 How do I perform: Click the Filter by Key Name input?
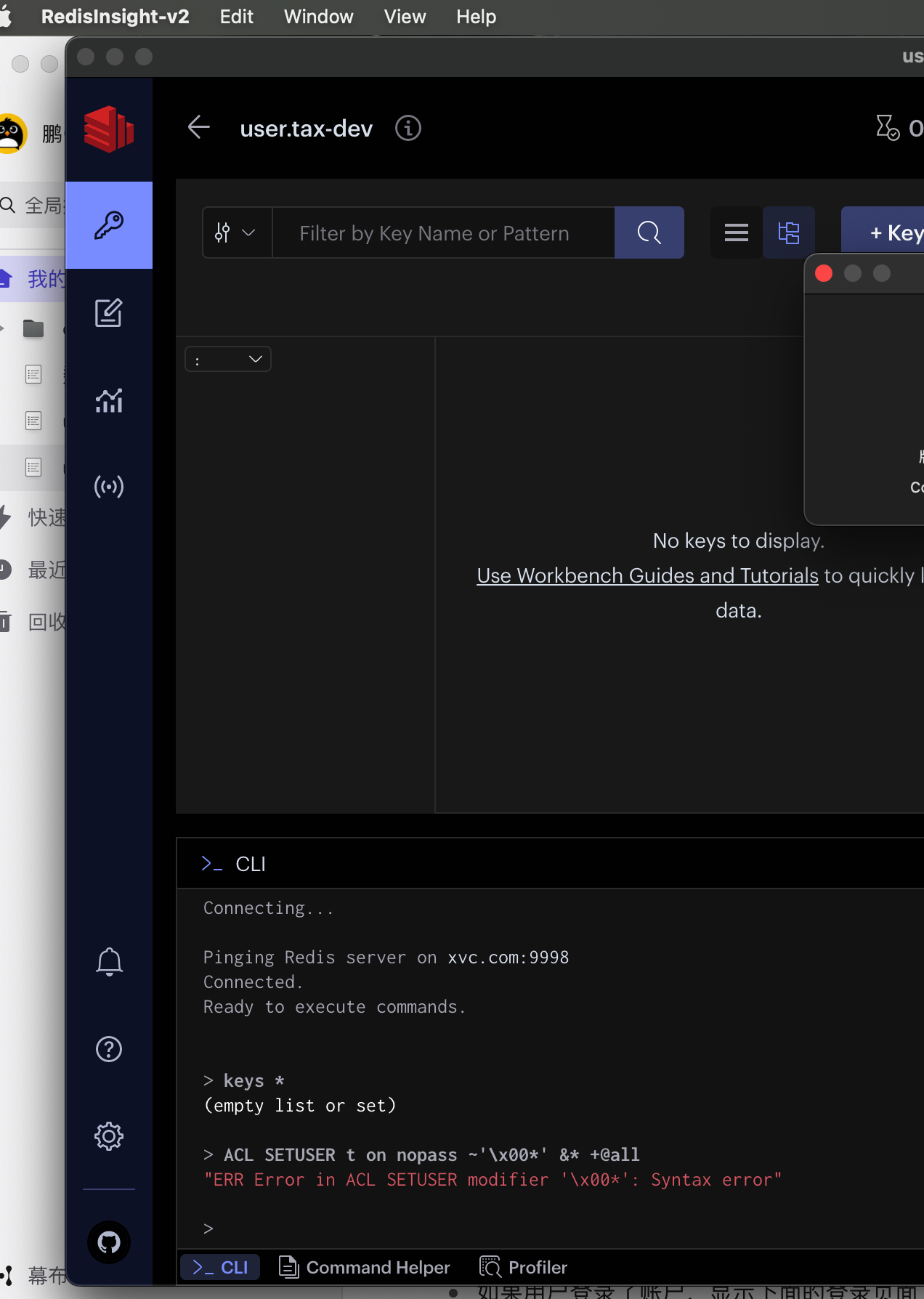[x=443, y=232]
